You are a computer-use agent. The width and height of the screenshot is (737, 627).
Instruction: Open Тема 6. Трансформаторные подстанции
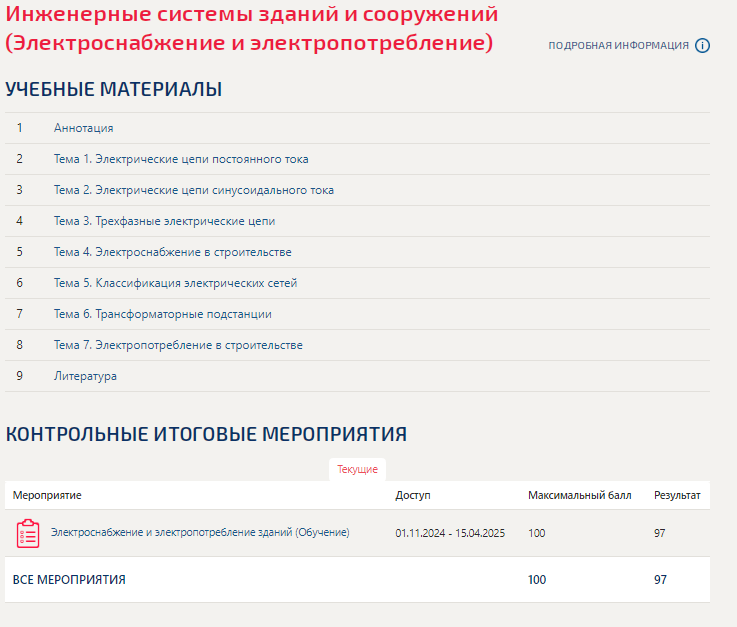click(163, 314)
